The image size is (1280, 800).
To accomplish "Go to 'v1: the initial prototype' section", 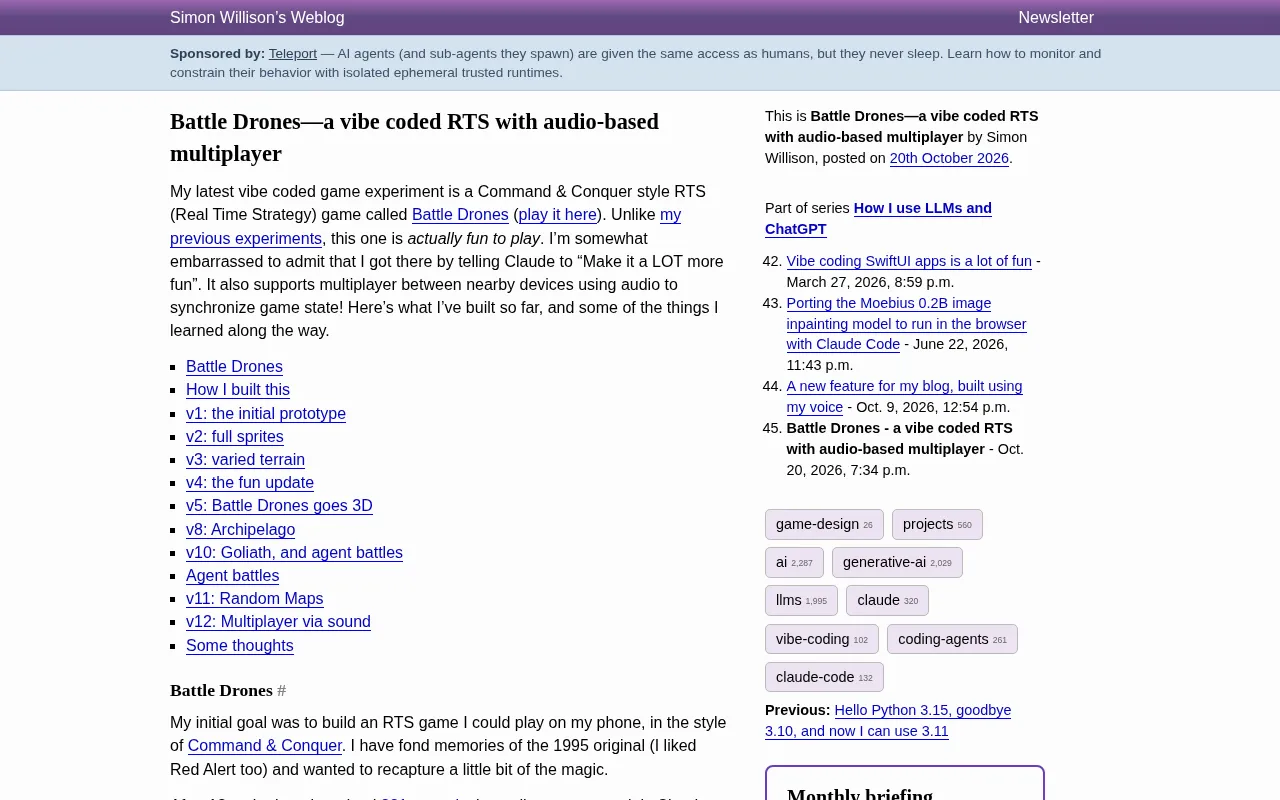I will click(x=266, y=413).
